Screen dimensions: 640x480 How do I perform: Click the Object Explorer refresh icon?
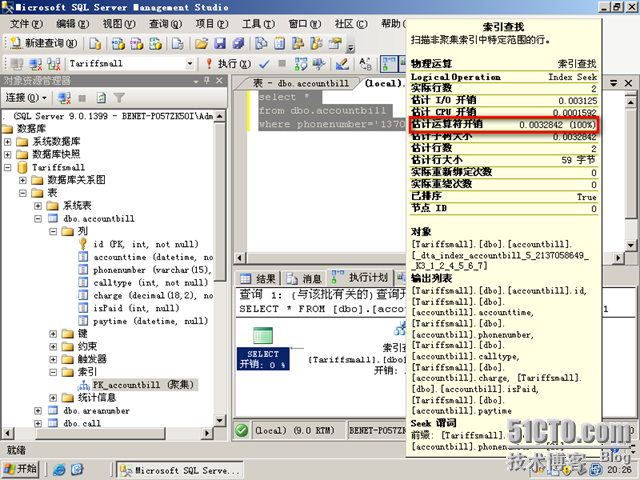pos(101,98)
